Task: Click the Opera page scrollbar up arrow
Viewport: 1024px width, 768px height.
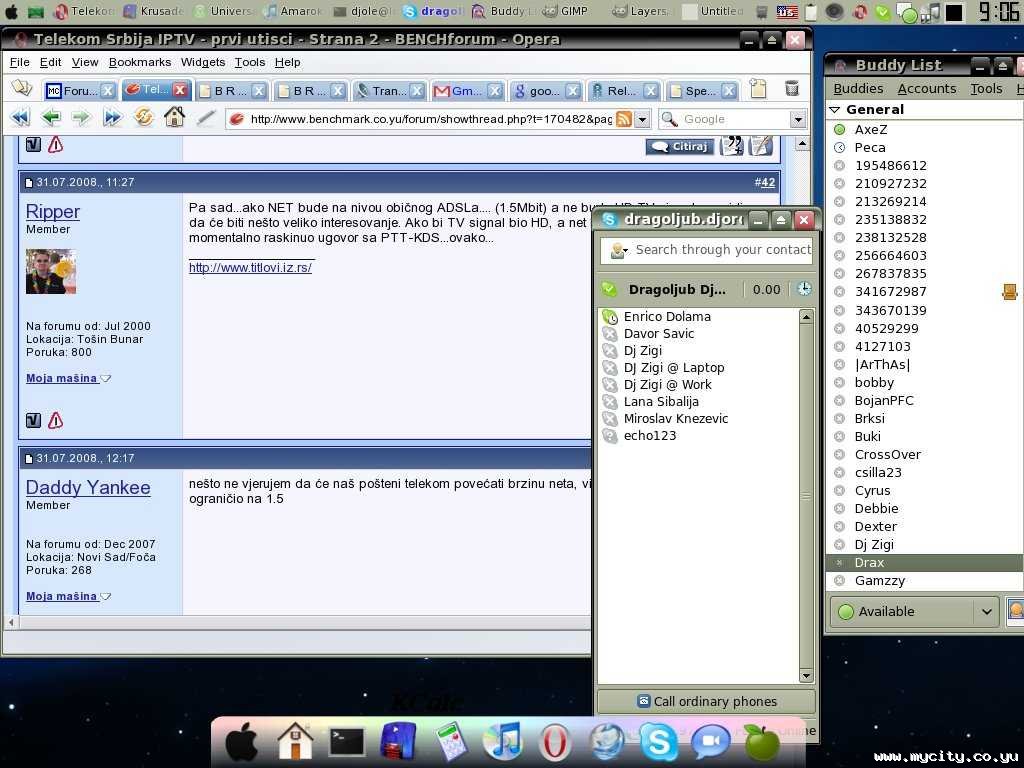Action: (x=803, y=144)
